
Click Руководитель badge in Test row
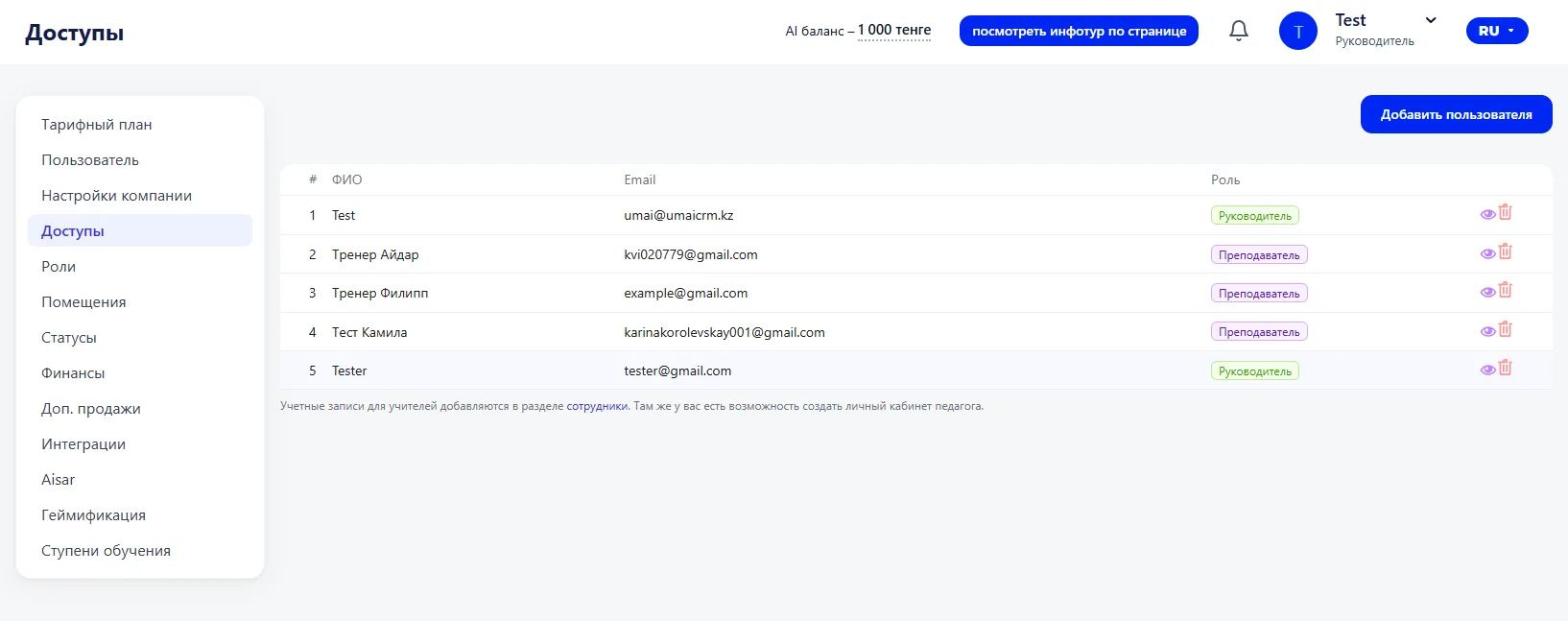tap(1255, 216)
